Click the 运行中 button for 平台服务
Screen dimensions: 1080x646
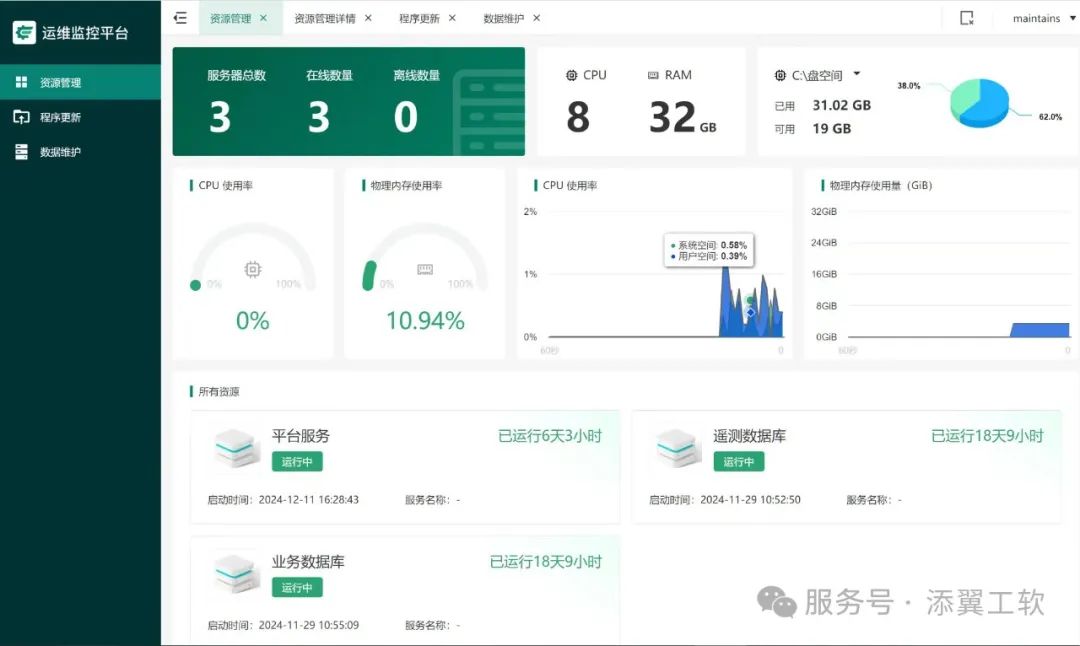297,462
